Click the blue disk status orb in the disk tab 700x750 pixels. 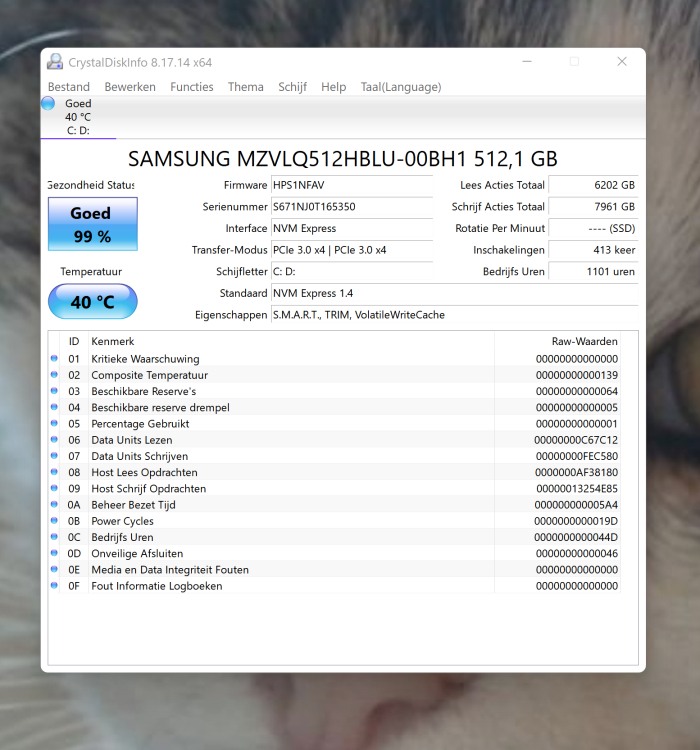click(48, 103)
